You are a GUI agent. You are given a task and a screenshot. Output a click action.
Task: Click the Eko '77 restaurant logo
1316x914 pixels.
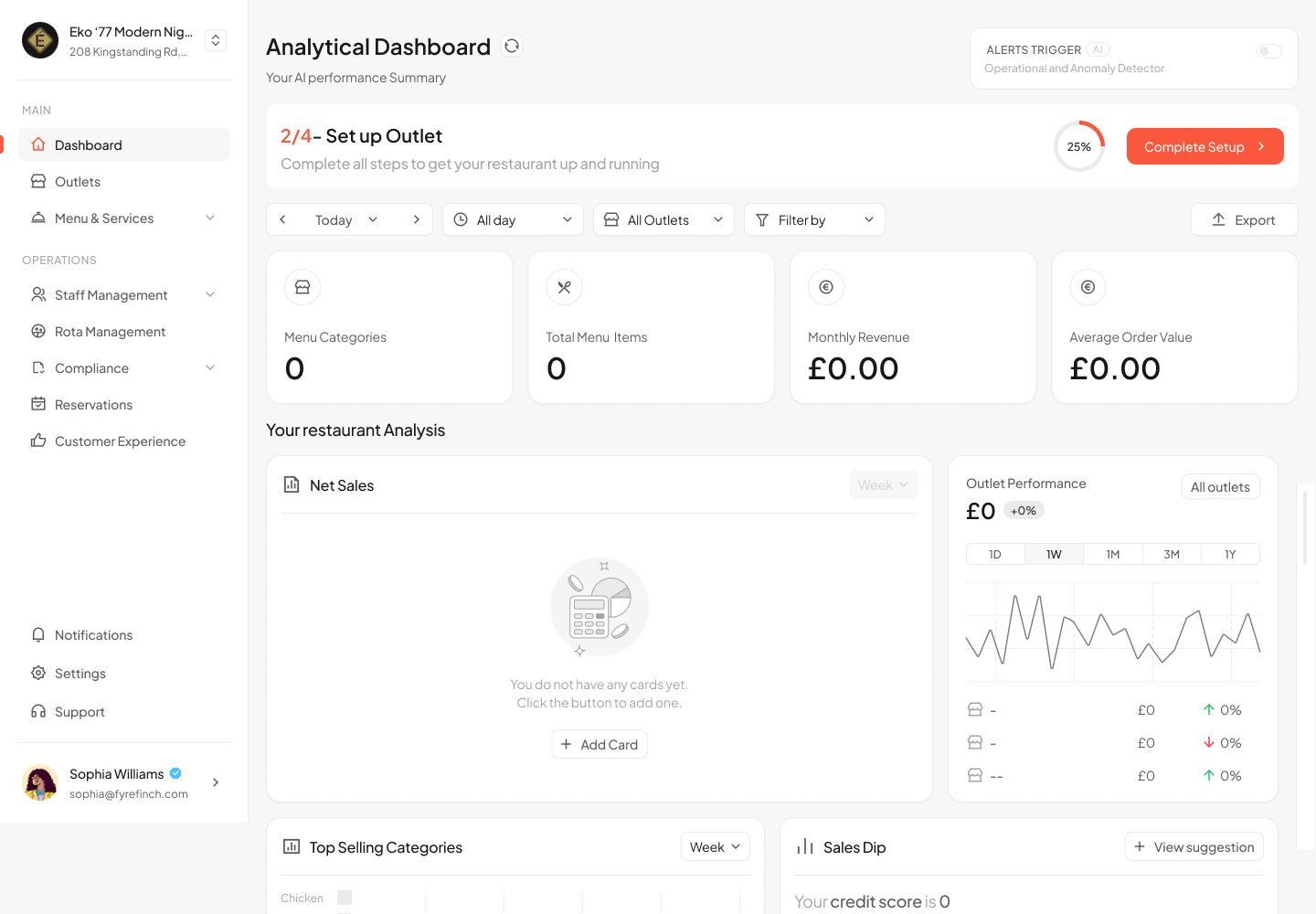pyautogui.click(x=40, y=40)
